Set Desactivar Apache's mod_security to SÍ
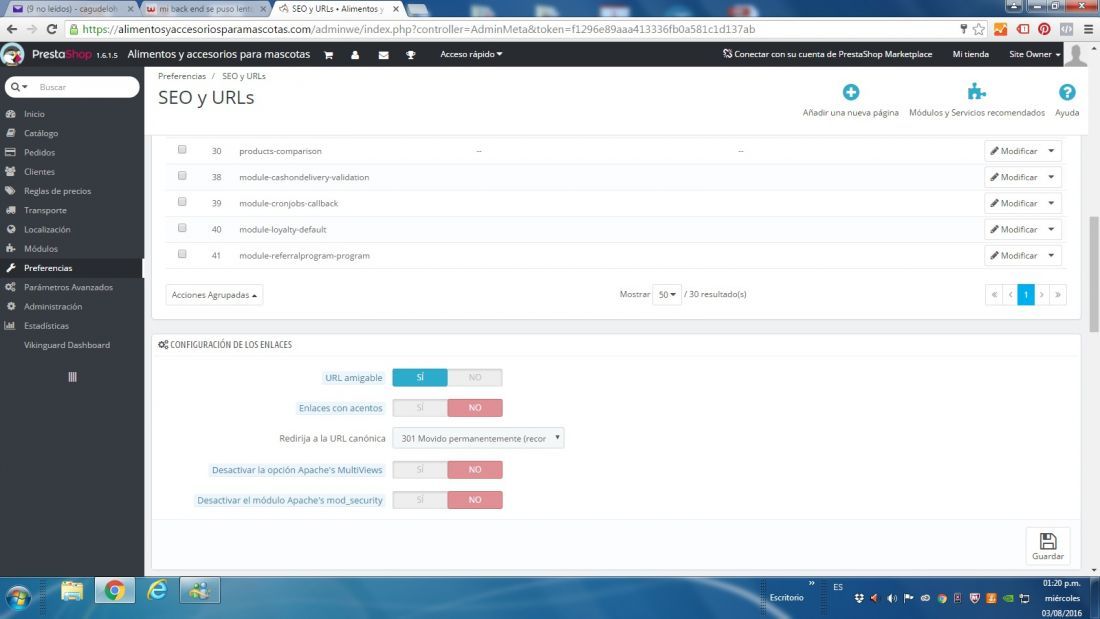The height and width of the screenshot is (619, 1100). 420,500
